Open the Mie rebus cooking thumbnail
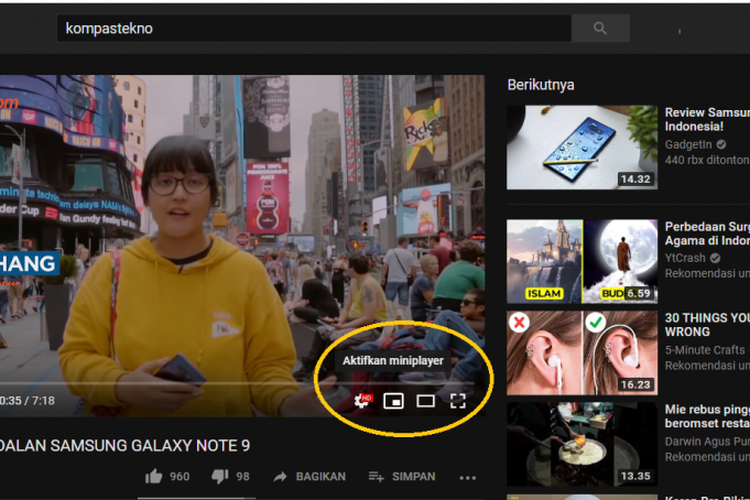The height and width of the screenshot is (500, 750). pyautogui.click(x=581, y=444)
